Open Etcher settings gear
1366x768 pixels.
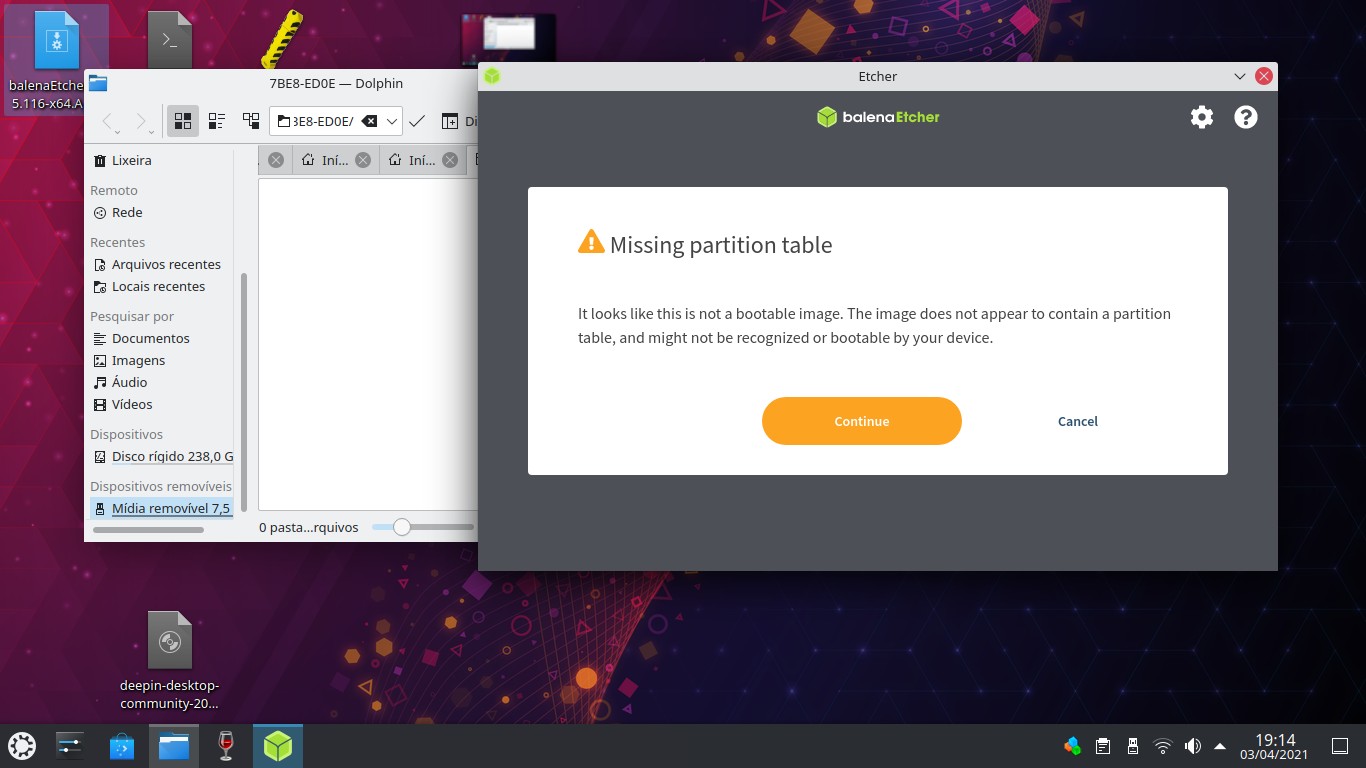(1202, 117)
